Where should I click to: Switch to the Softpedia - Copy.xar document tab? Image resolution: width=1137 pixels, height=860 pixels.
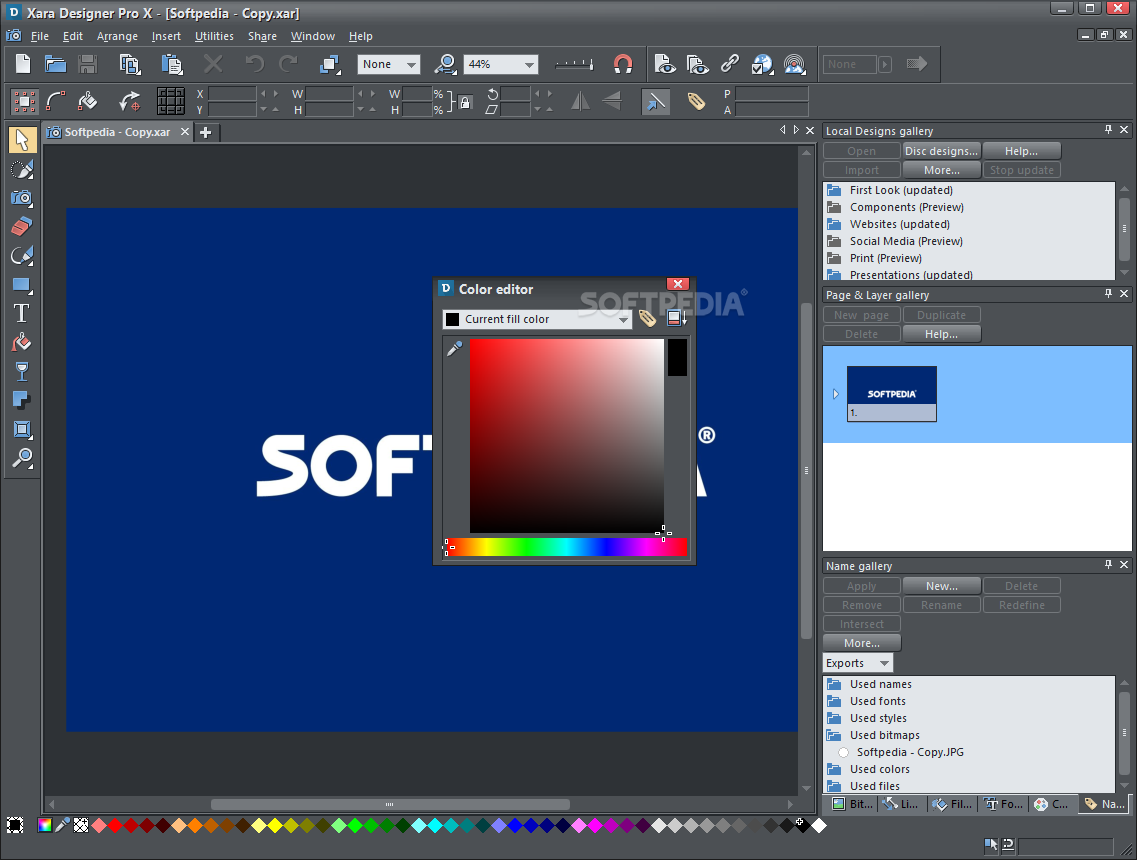pos(117,132)
